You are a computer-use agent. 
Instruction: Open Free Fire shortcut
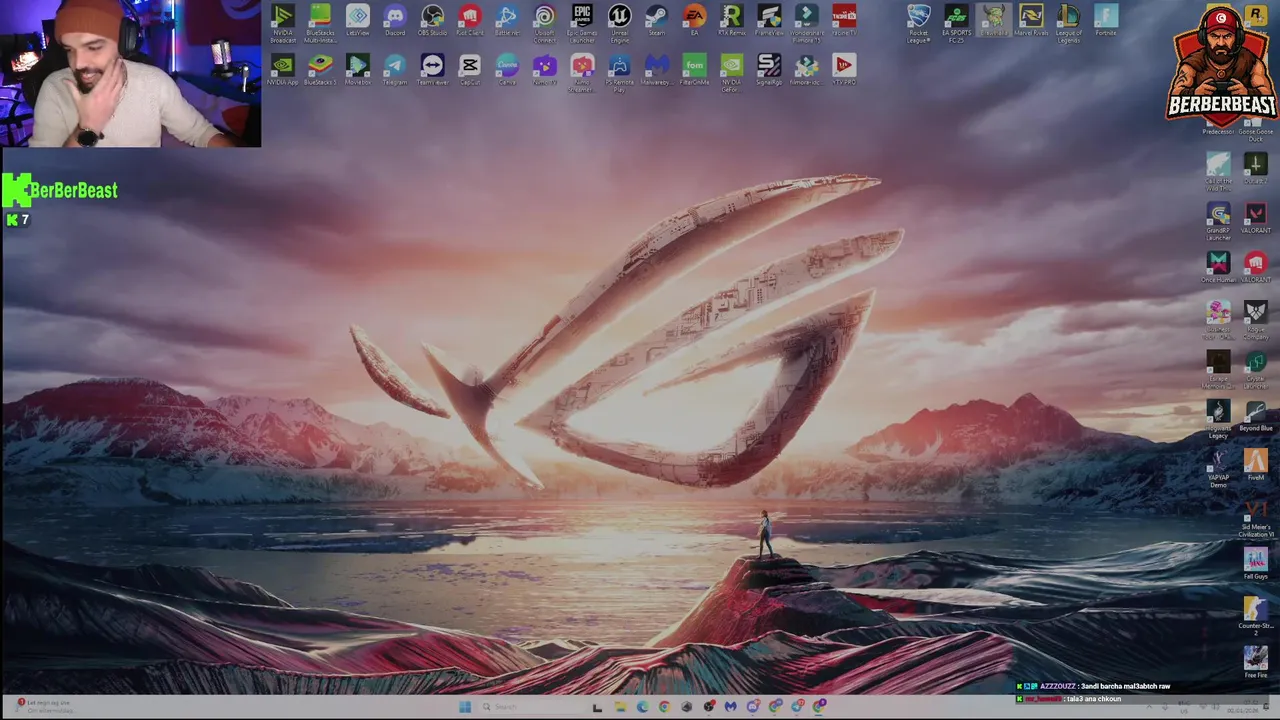[x=1255, y=663]
